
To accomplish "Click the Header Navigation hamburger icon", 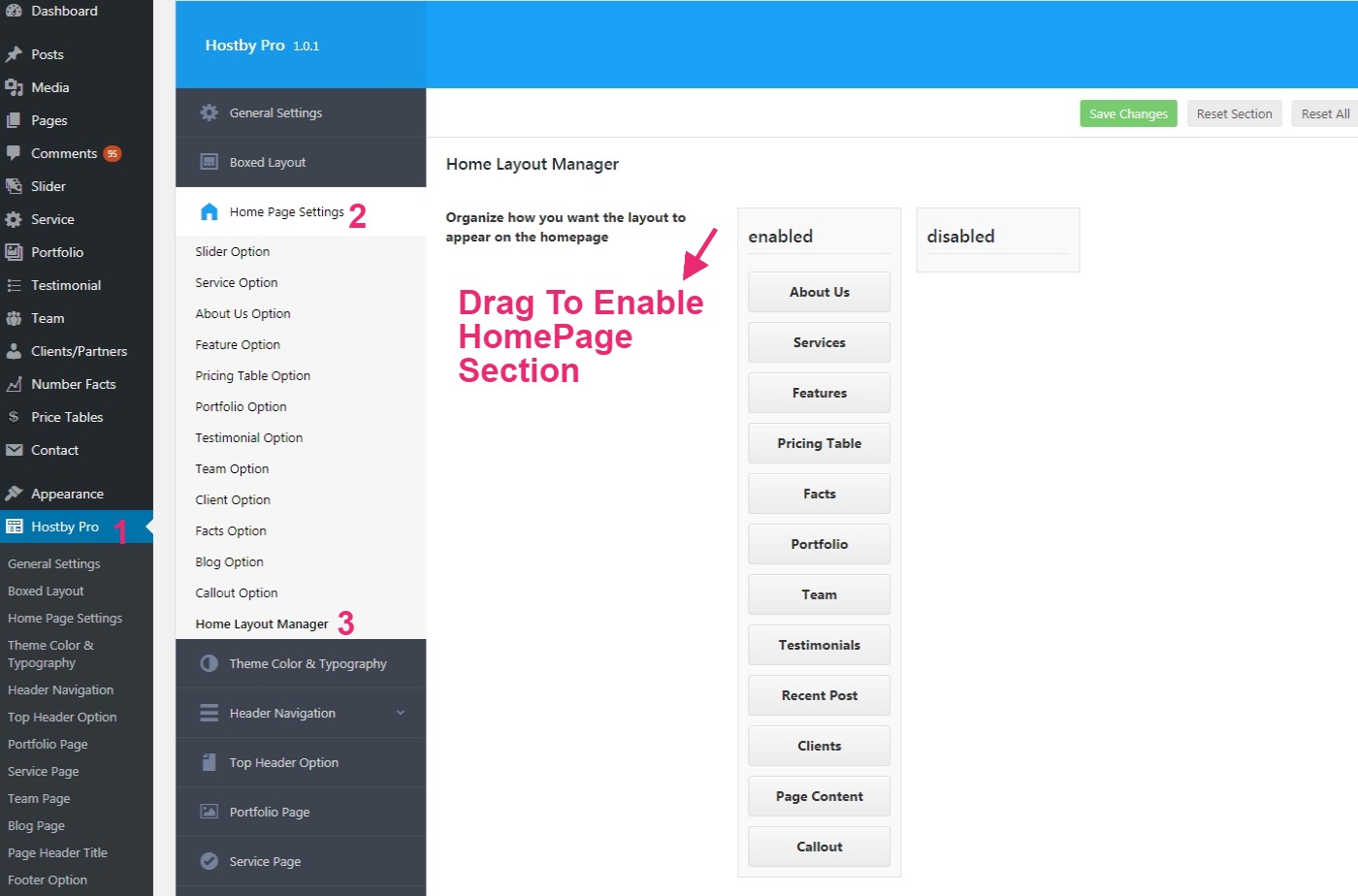I will tap(209, 713).
